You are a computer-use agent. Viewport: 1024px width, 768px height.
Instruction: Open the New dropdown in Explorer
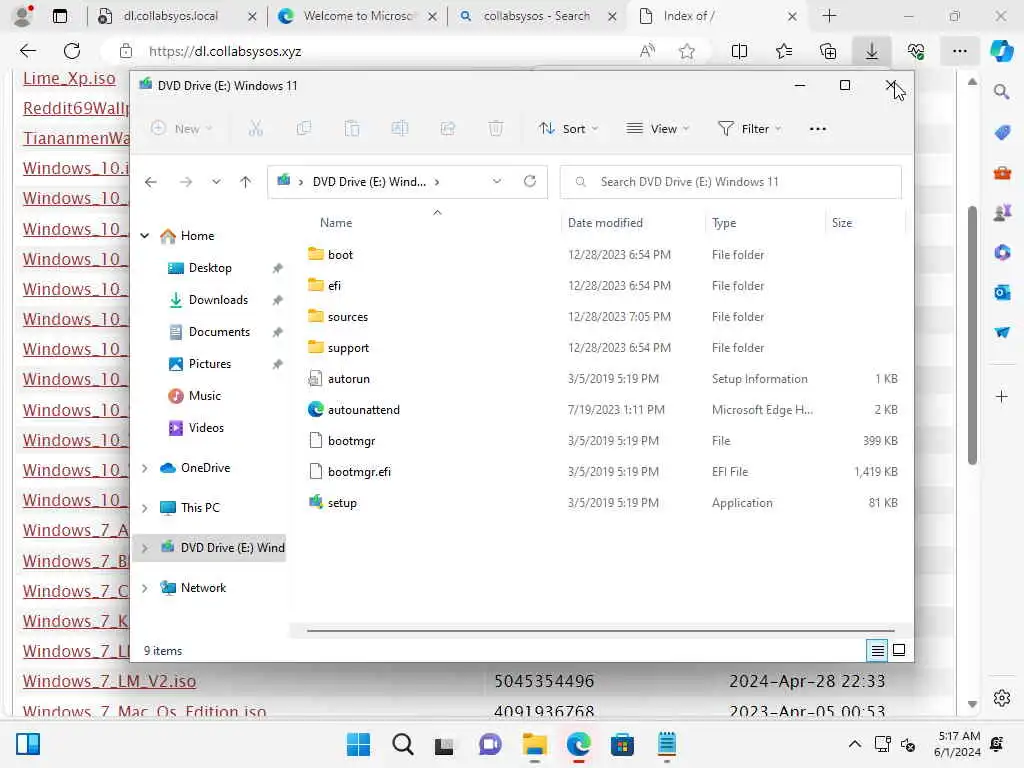[x=182, y=129]
